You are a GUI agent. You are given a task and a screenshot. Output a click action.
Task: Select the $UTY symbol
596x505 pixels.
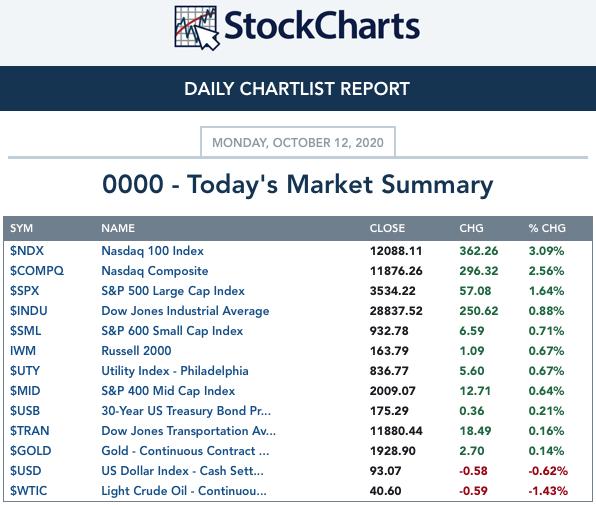tap(25, 371)
